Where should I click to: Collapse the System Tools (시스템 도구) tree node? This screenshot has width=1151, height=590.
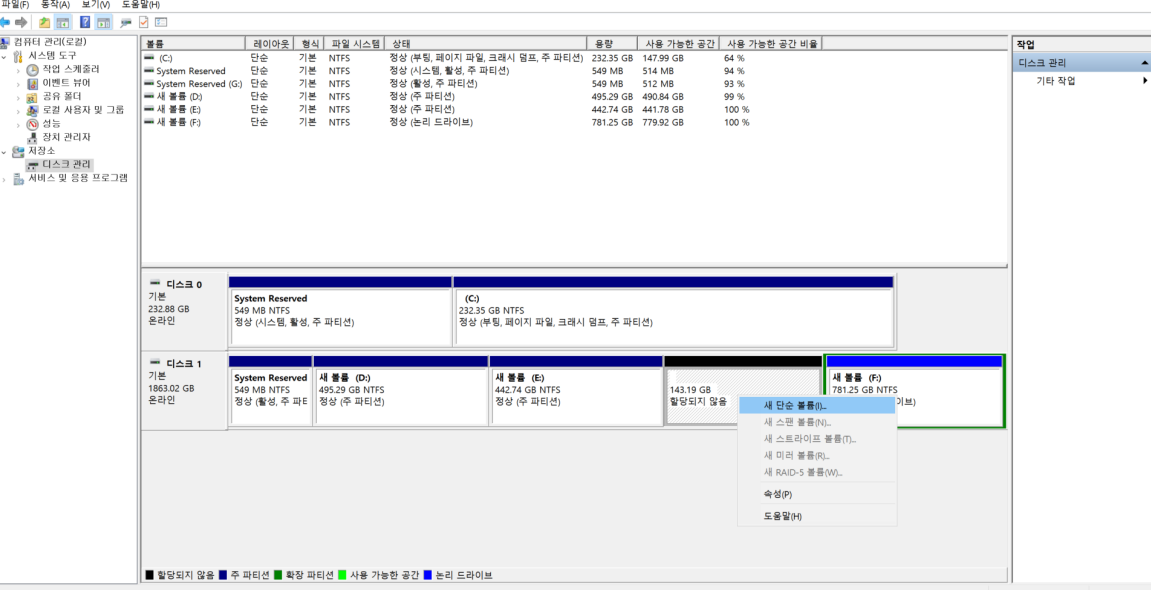coord(5,56)
